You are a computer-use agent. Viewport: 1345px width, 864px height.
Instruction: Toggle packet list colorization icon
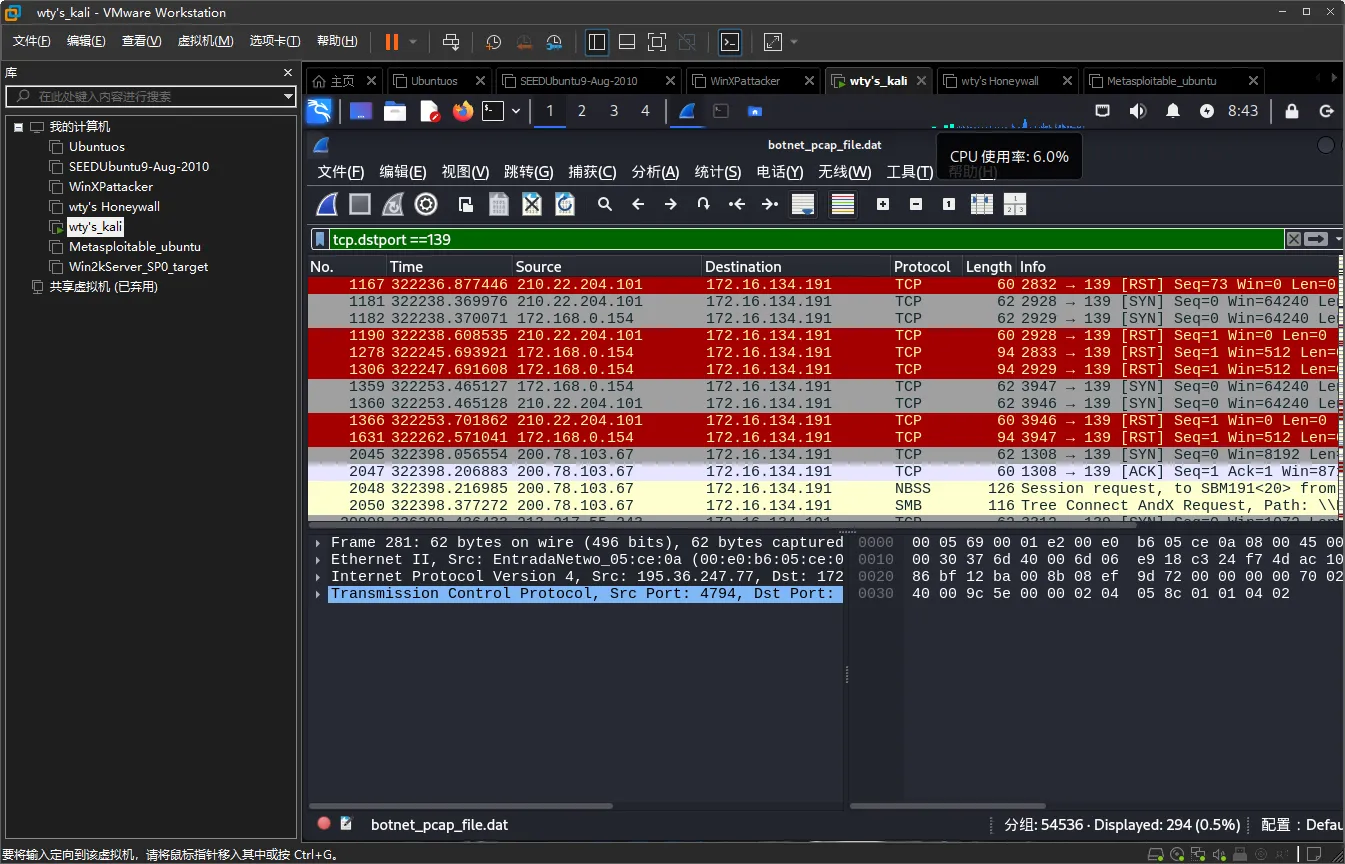coord(843,205)
